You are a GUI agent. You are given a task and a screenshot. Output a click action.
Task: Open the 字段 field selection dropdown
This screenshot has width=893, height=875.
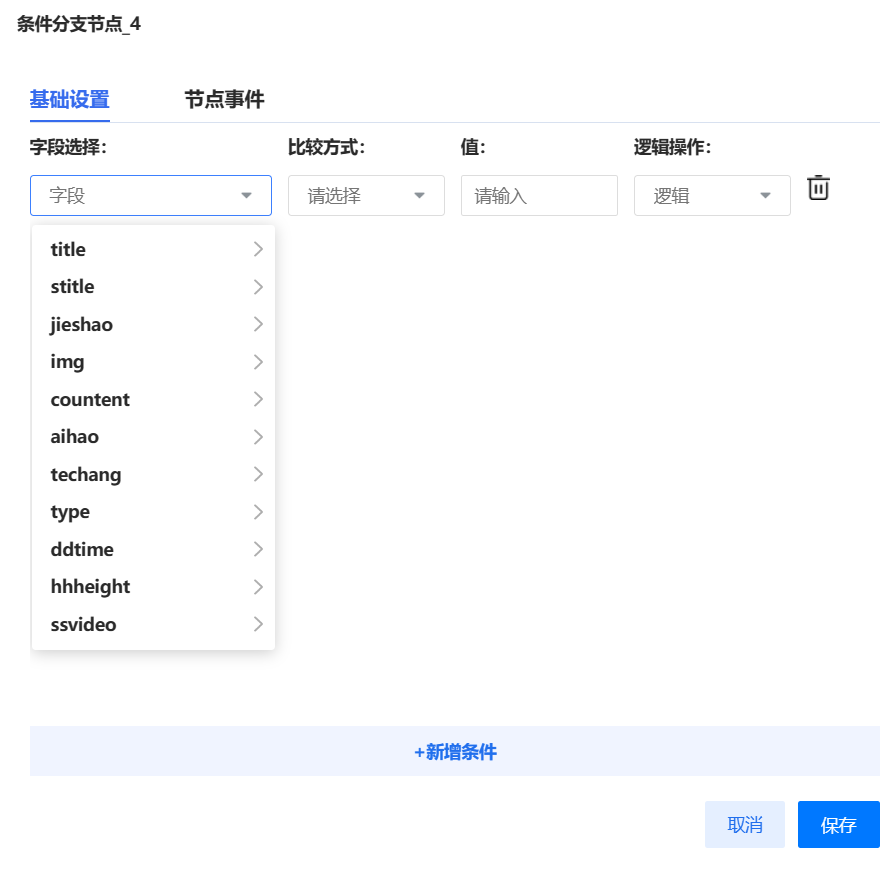click(x=151, y=196)
